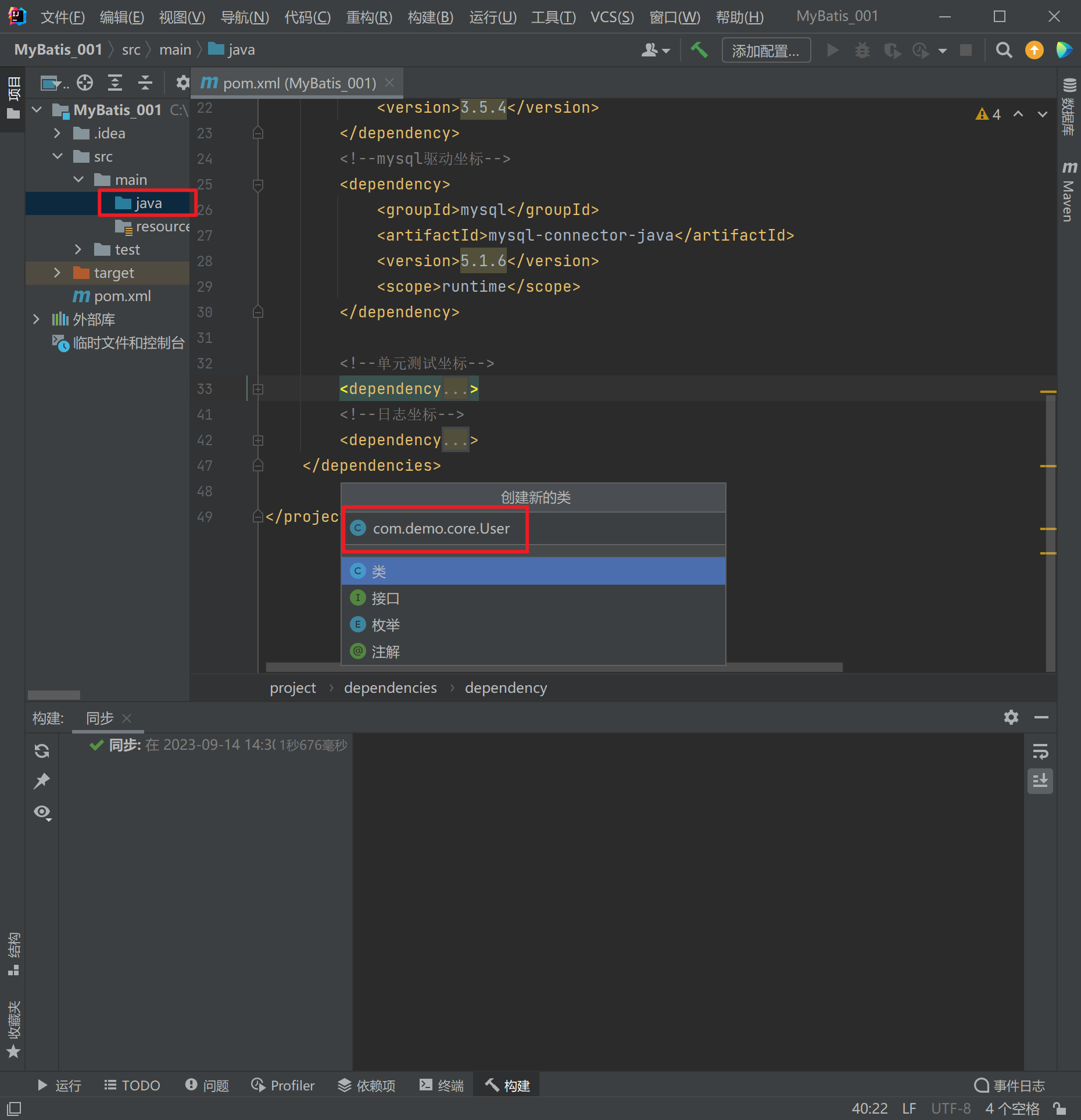Click the pin tab icon in build panel
1081x1120 pixels.
click(x=42, y=781)
